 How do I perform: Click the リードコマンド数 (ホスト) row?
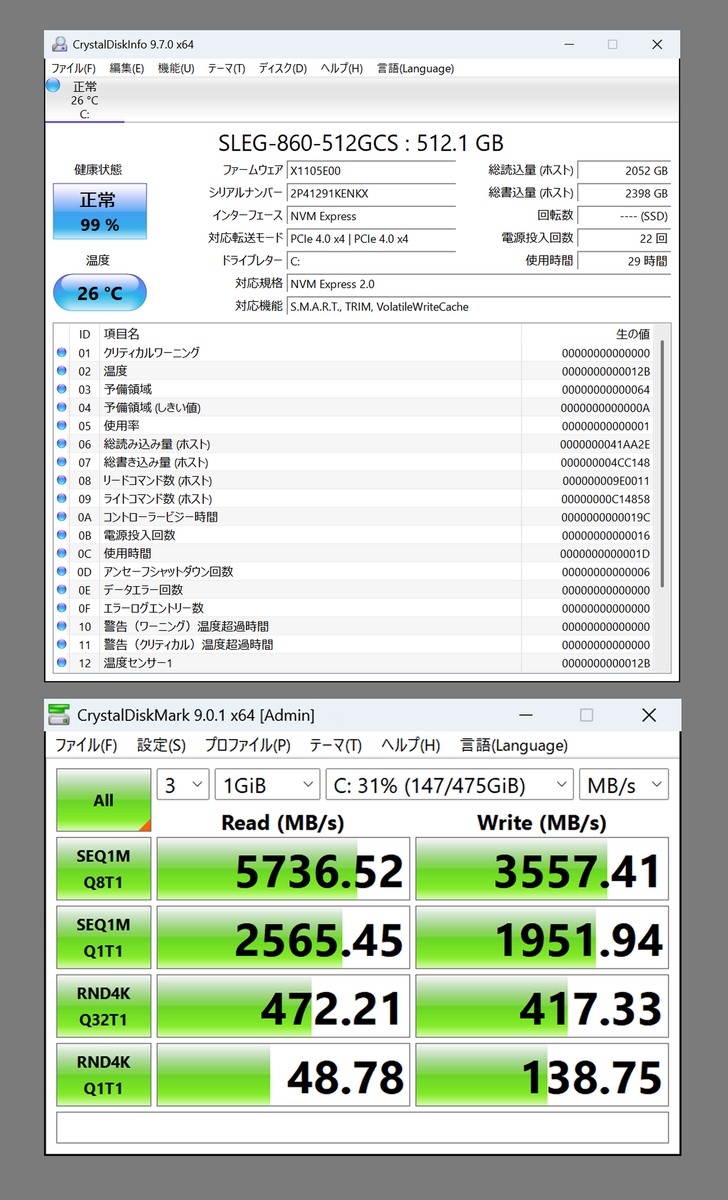[x=354, y=481]
